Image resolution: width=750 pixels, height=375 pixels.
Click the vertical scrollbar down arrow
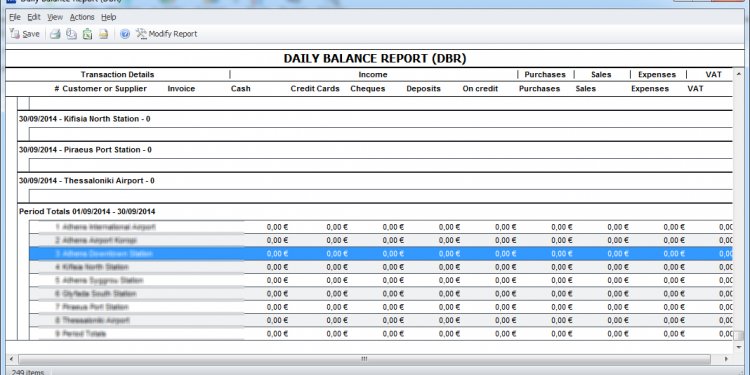tap(739, 347)
